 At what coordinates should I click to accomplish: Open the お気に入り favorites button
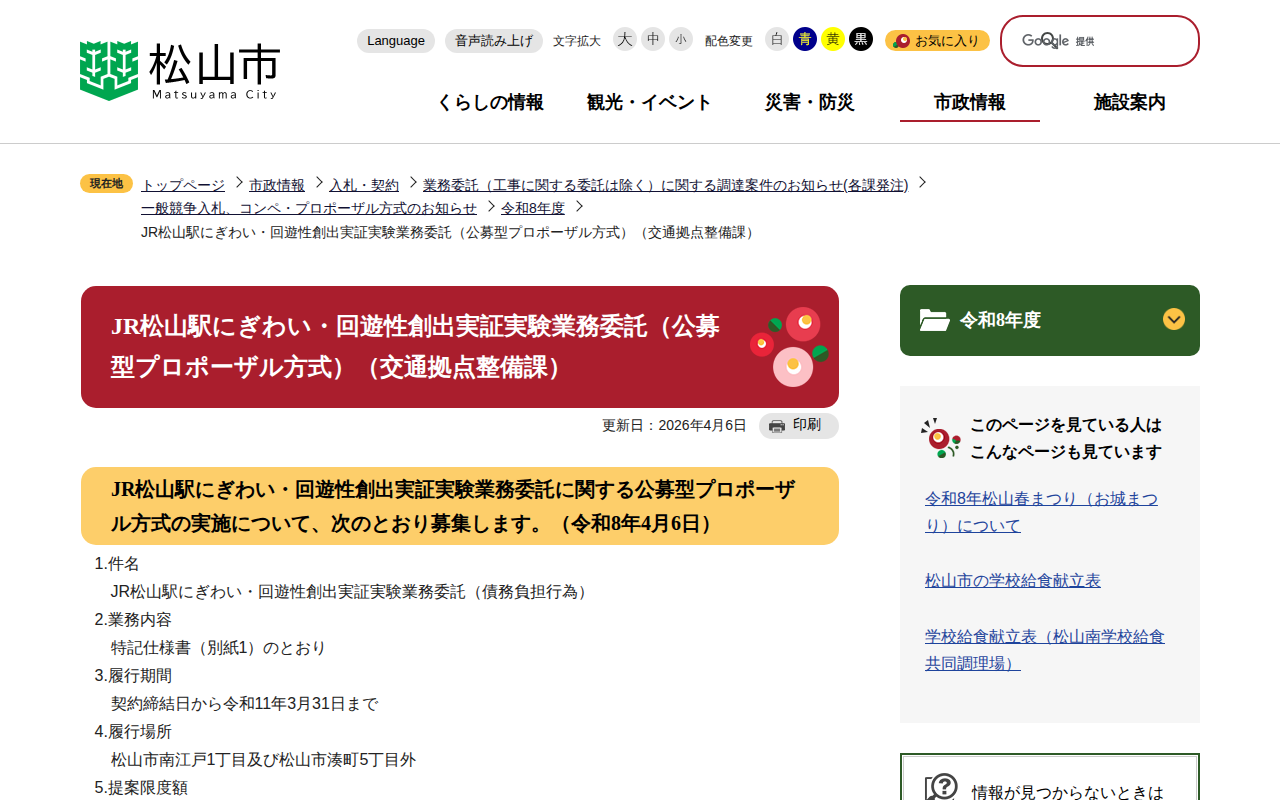pos(937,41)
